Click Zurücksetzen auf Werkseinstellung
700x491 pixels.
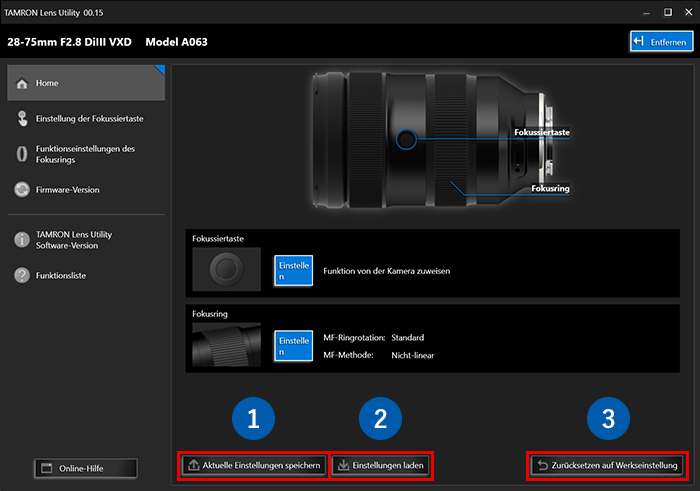click(x=607, y=466)
